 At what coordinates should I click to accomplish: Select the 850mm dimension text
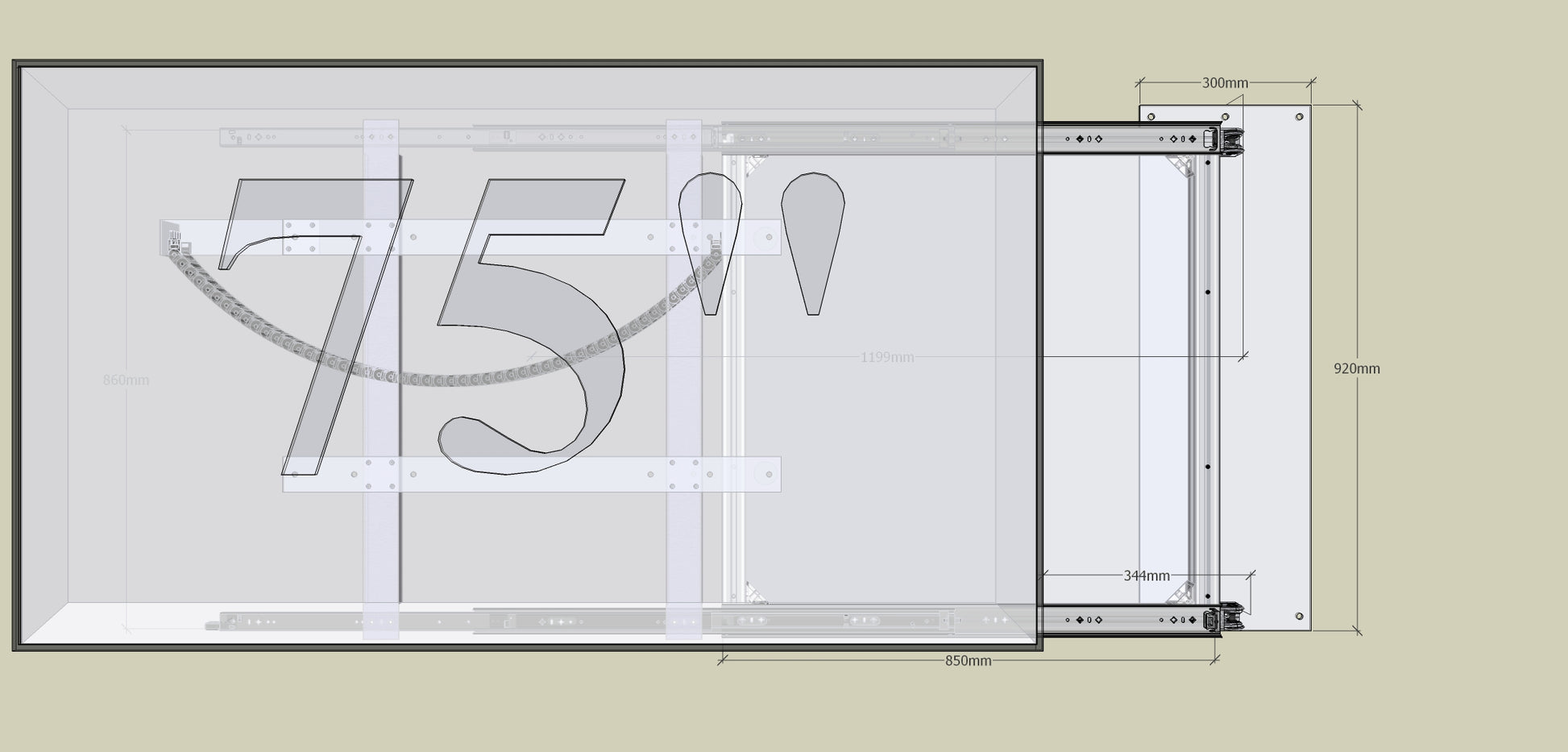pyautogui.click(x=968, y=661)
